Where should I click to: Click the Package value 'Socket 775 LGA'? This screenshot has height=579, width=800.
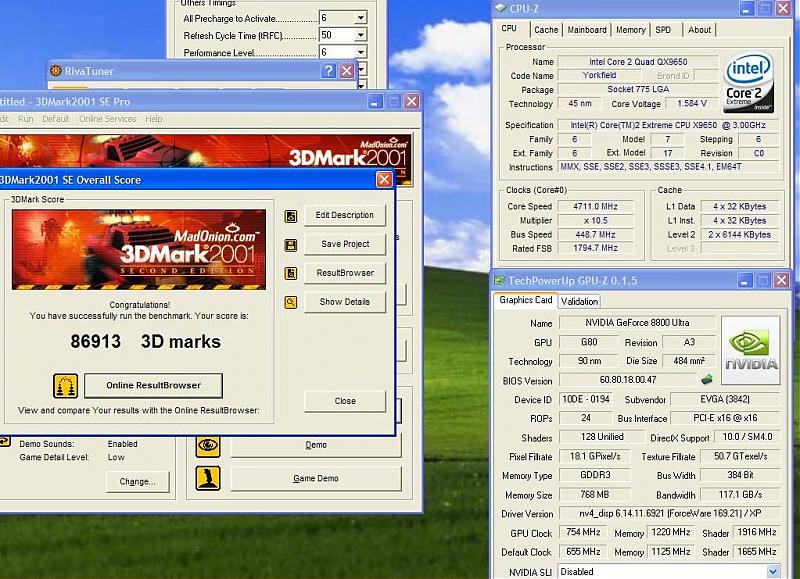pos(638,89)
